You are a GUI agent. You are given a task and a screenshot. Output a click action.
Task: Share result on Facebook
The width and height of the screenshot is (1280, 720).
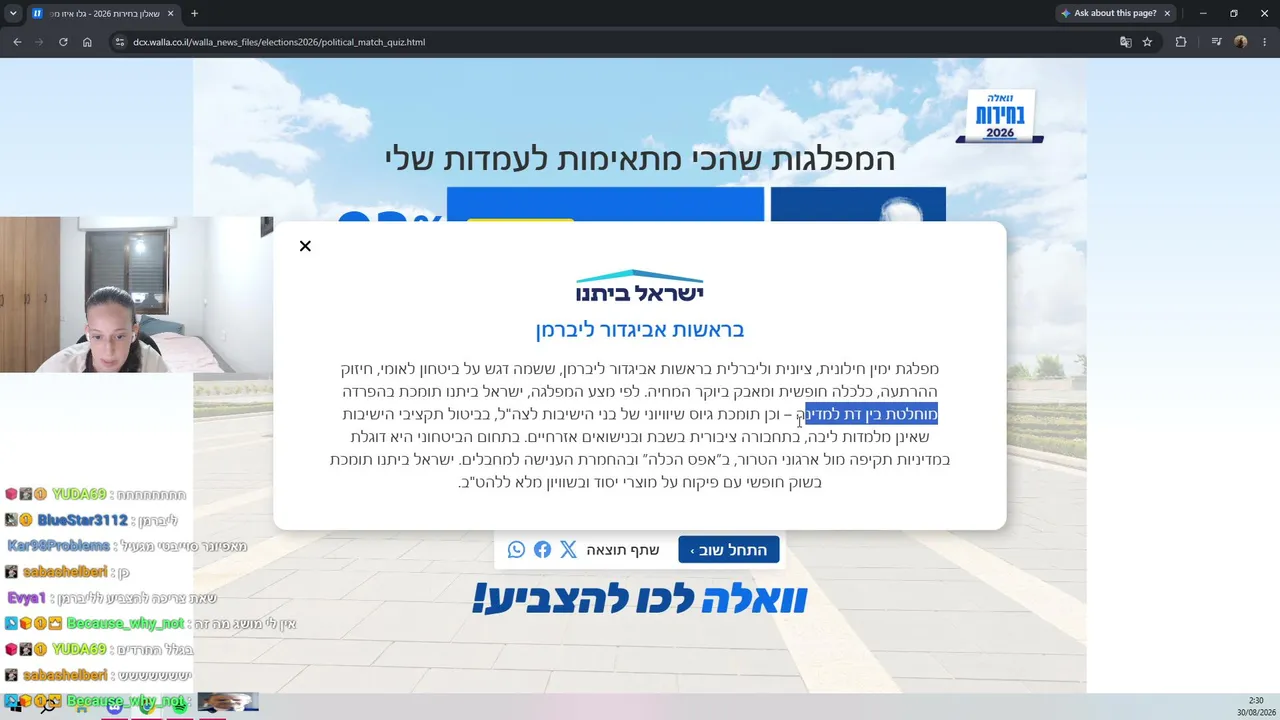click(x=542, y=550)
